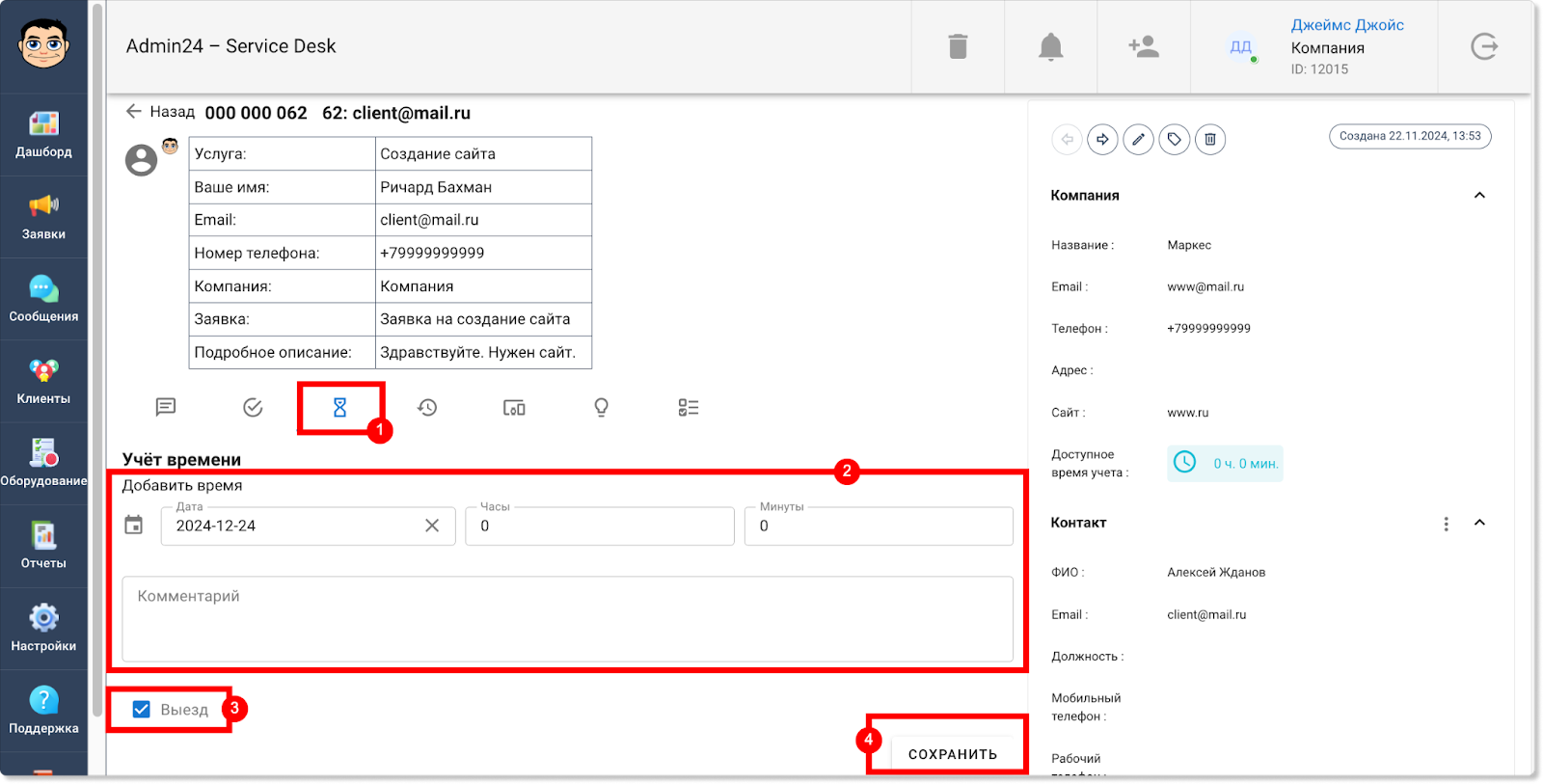1543x784 pixels.
Task: Click table cell Создание сайта
Action: [483, 153]
